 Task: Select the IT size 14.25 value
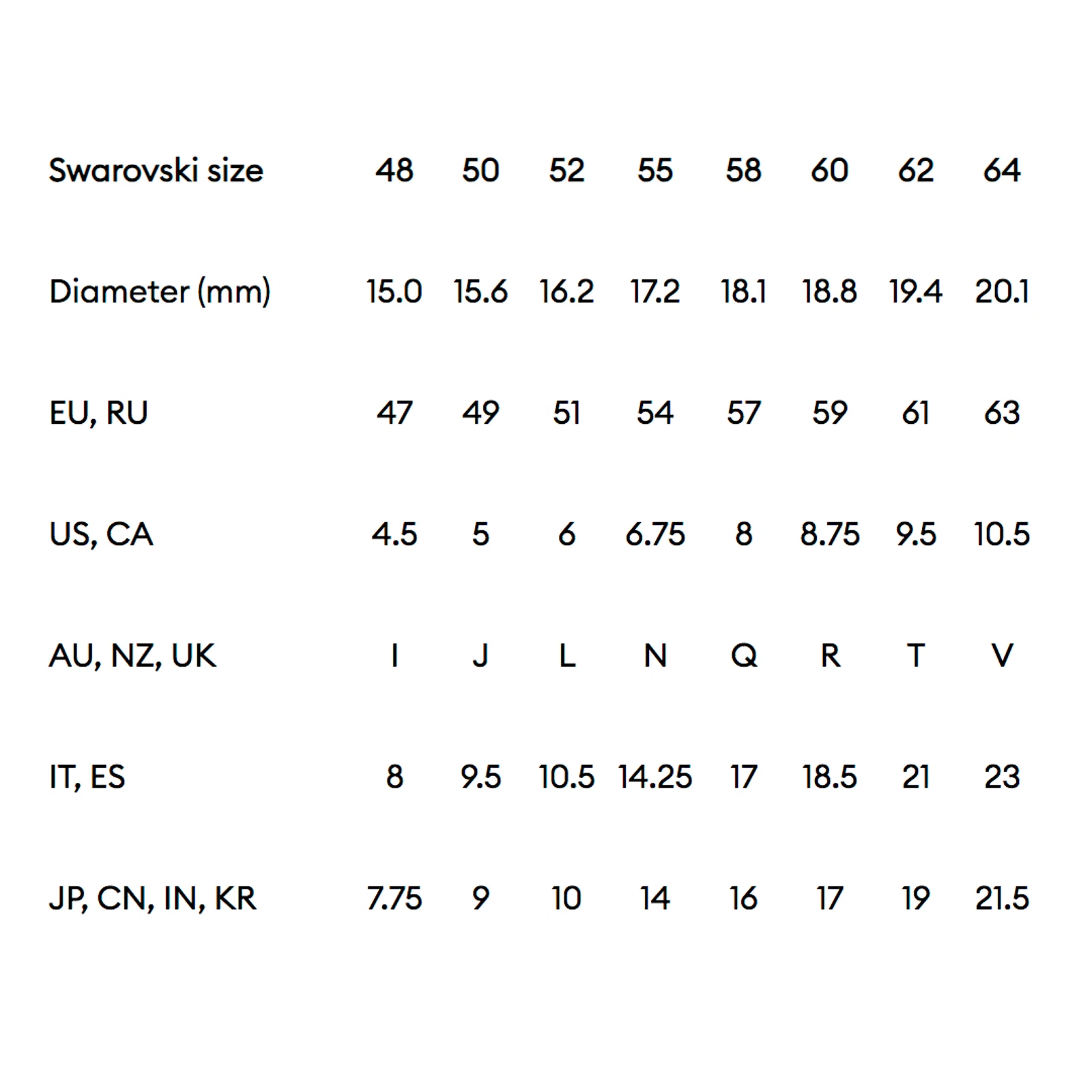[655, 777]
